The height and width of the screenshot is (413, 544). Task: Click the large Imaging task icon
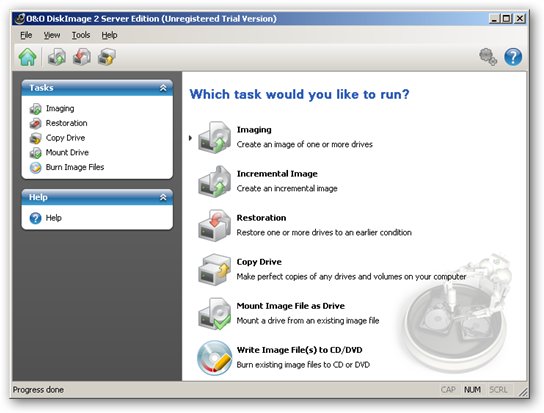click(x=214, y=137)
